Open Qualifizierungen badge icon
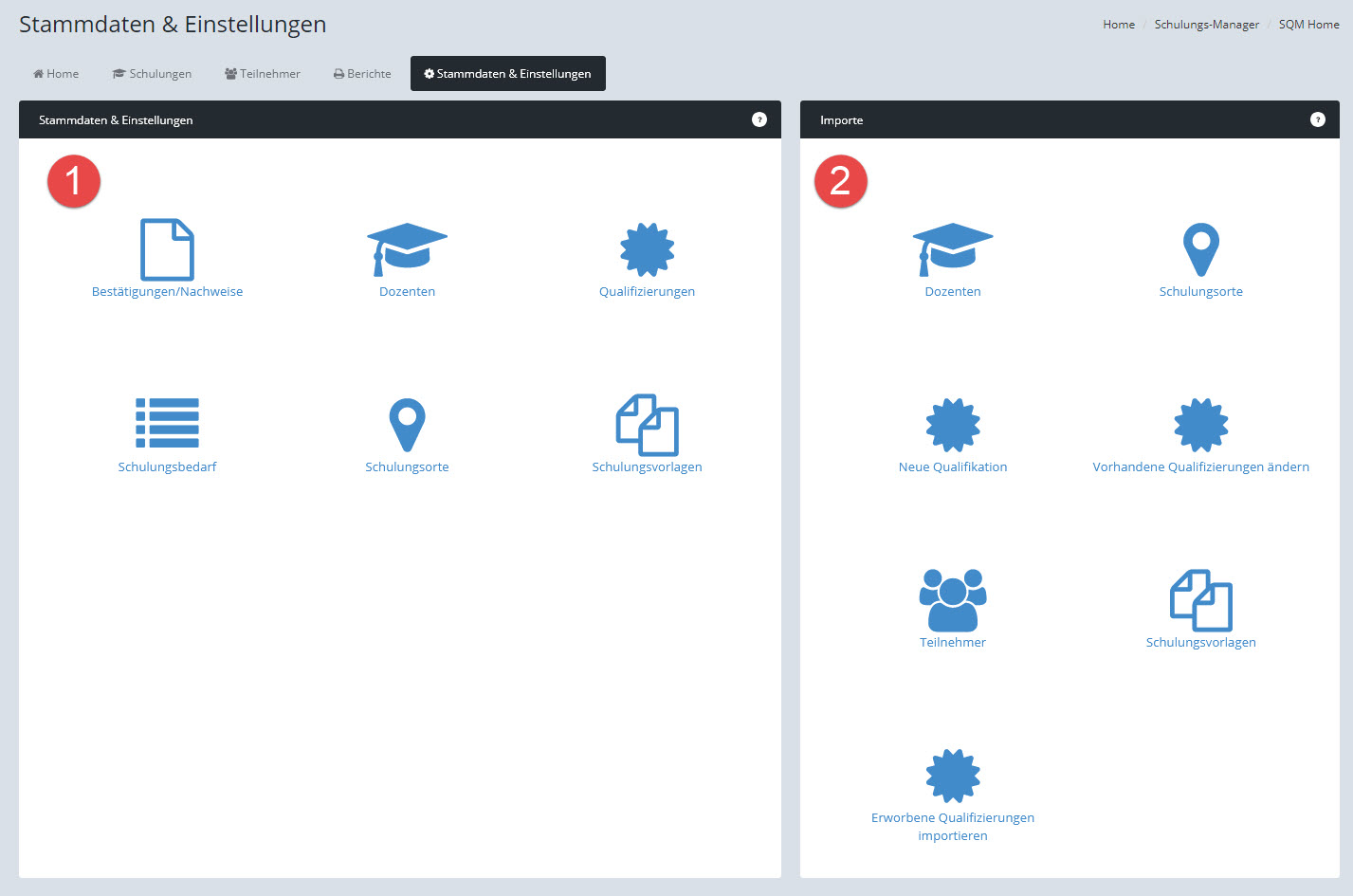The height and width of the screenshot is (896, 1353). coord(647,249)
